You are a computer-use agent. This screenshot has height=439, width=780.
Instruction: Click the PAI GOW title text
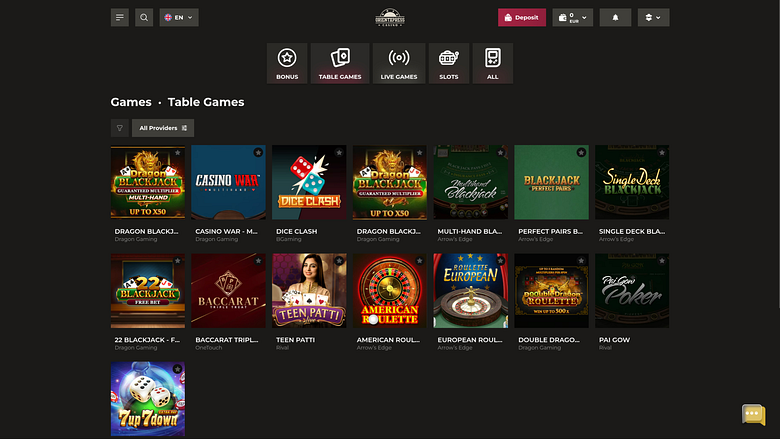[x=614, y=340]
